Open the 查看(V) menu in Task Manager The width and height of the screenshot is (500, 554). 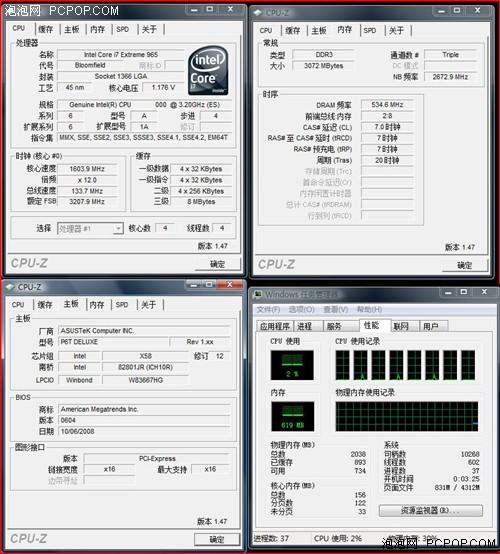(336, 310)
